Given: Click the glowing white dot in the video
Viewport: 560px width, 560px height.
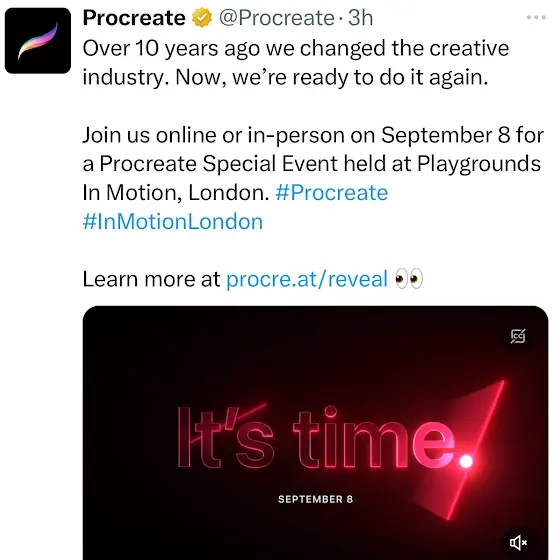Looking at the screenshot, I should [466, 462].
